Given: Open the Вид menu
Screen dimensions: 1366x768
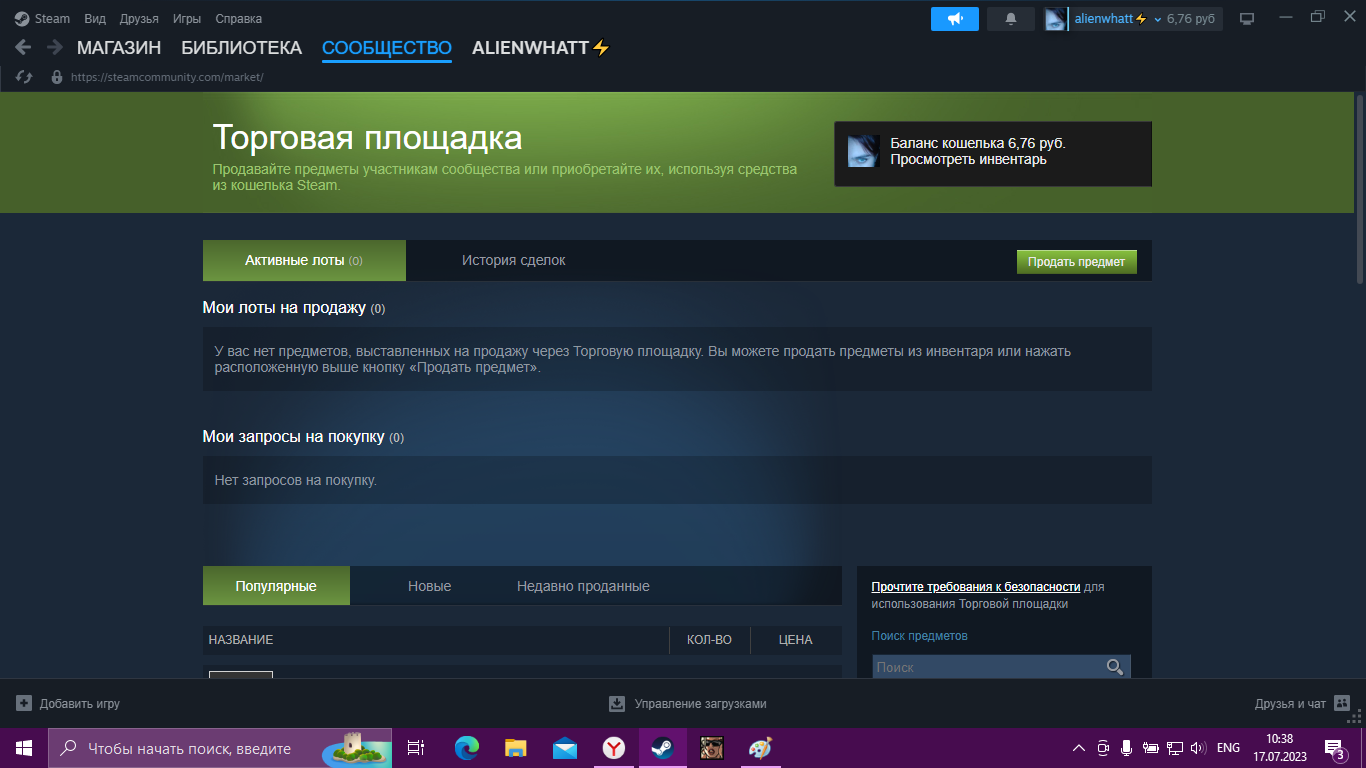Looking at the screenshot, I should tap(95, 19).
